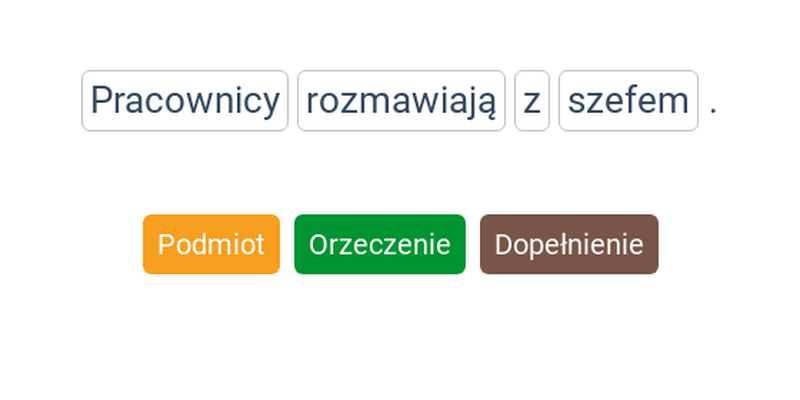Pick the predicate tag labeled Orzeczenie
This screenshot has width=800, height=400.
tap(380, 244)
